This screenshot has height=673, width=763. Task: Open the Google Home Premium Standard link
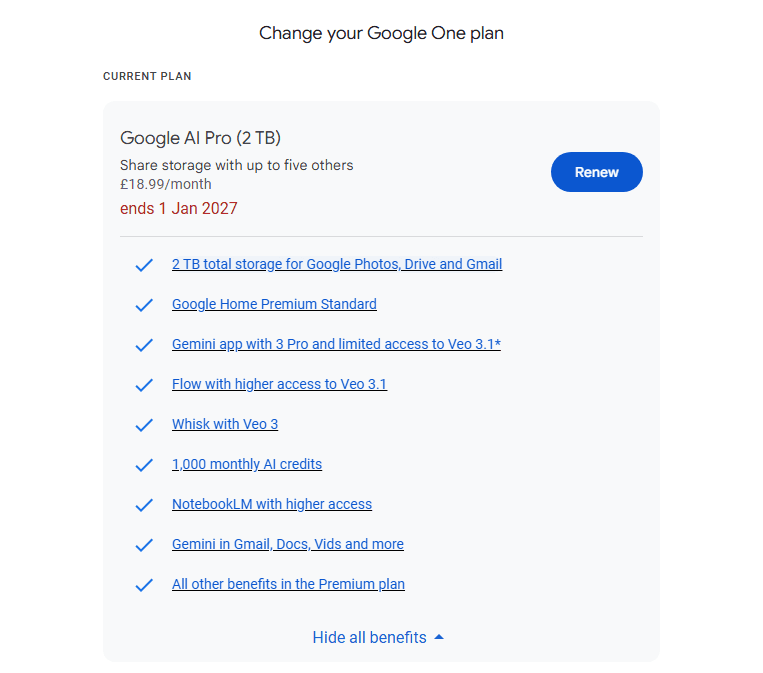(274, 304)
